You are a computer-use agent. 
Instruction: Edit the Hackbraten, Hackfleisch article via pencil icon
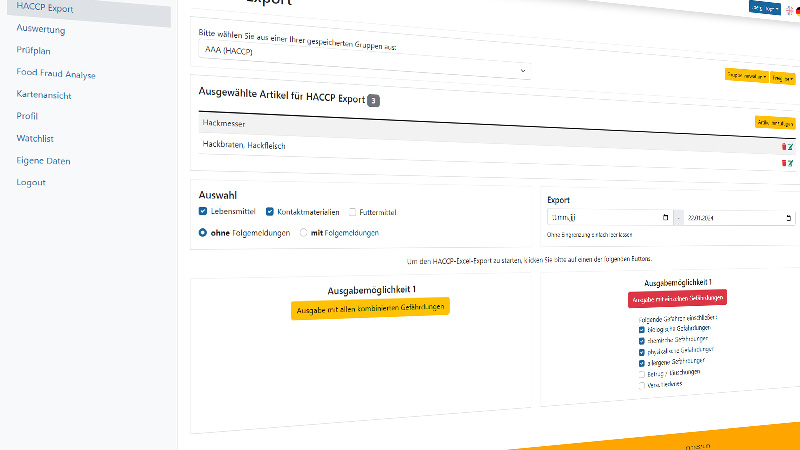[x=790, y=164]
